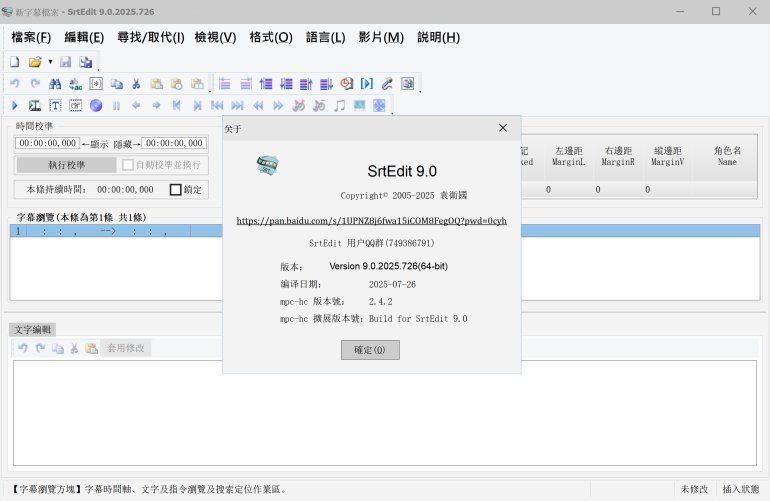Open the 尋找/取代(I) menu
The height and width of the screenshot is (501, 770).
[151, 37]
